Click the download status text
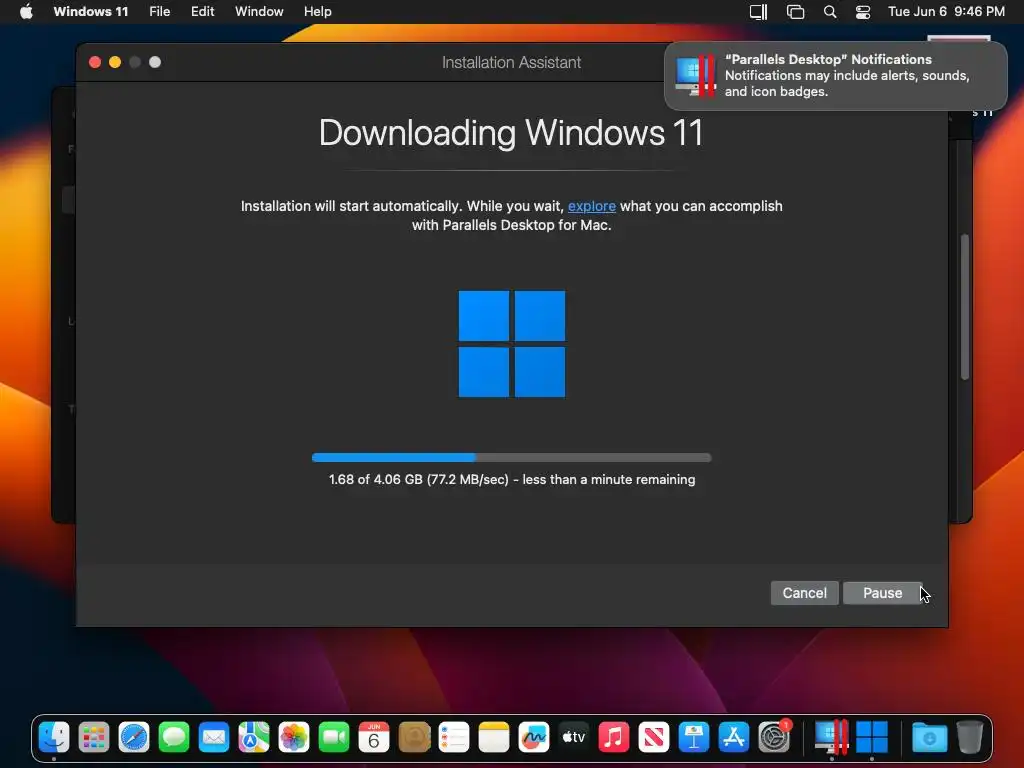Image resolution: width=1024 pixels, height=768 pixels. coord(511,479)
